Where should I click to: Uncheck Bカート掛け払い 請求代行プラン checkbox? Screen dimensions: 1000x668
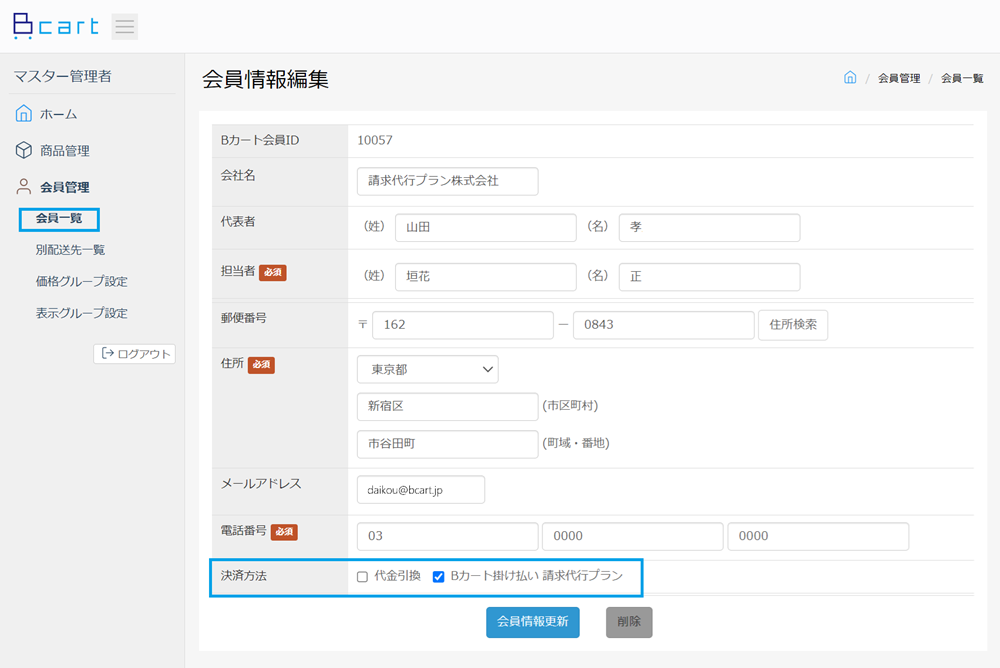pos(438,577)
